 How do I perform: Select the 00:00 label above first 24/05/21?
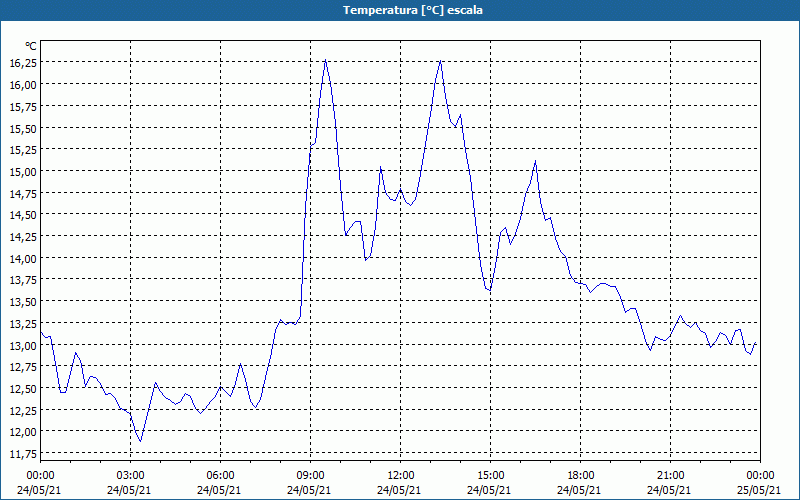[40, 476]
